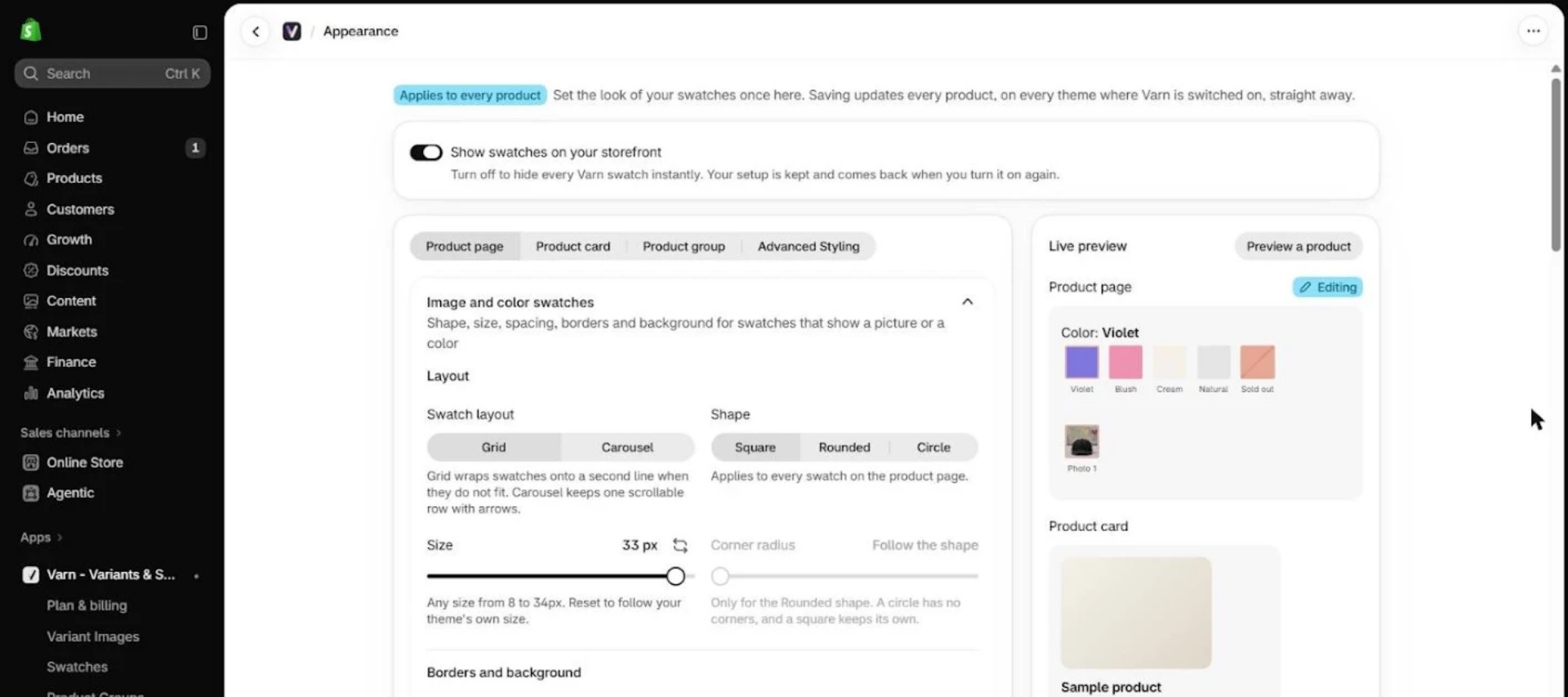Click the Finance bank icon
This screenshot has height=697, width=1568.
click(31, 362)
